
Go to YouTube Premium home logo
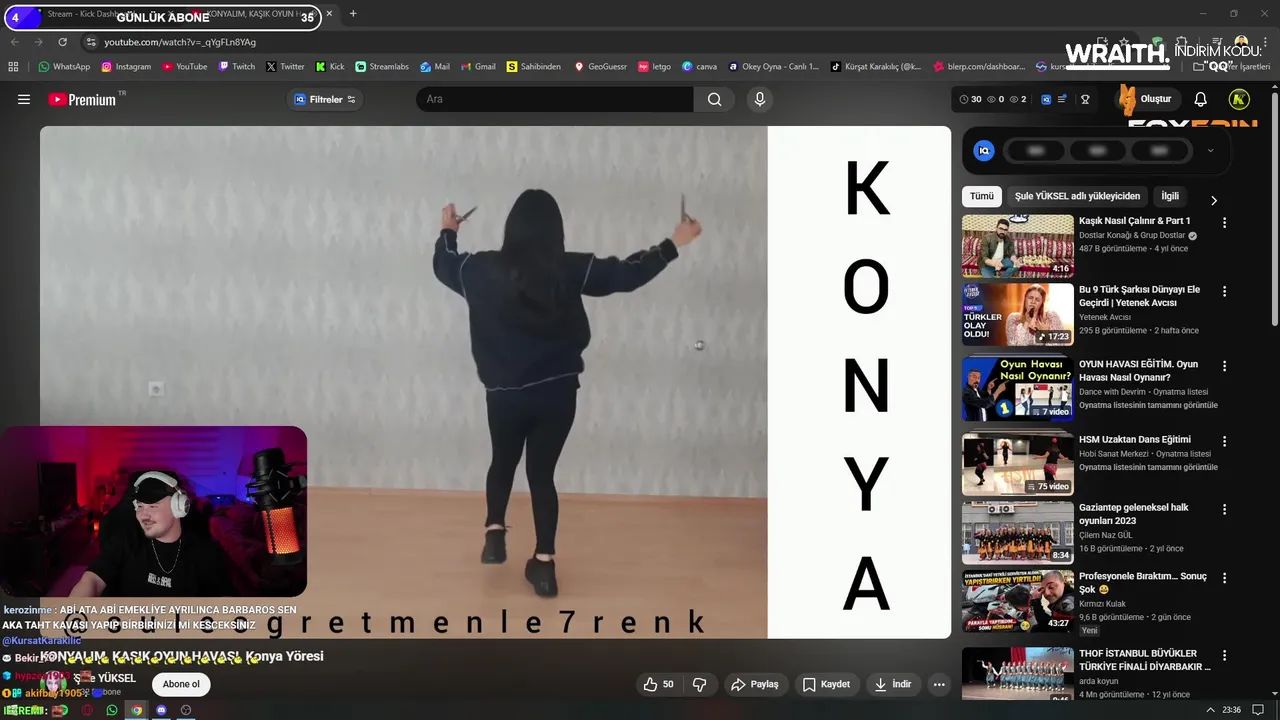click(82, 99)
